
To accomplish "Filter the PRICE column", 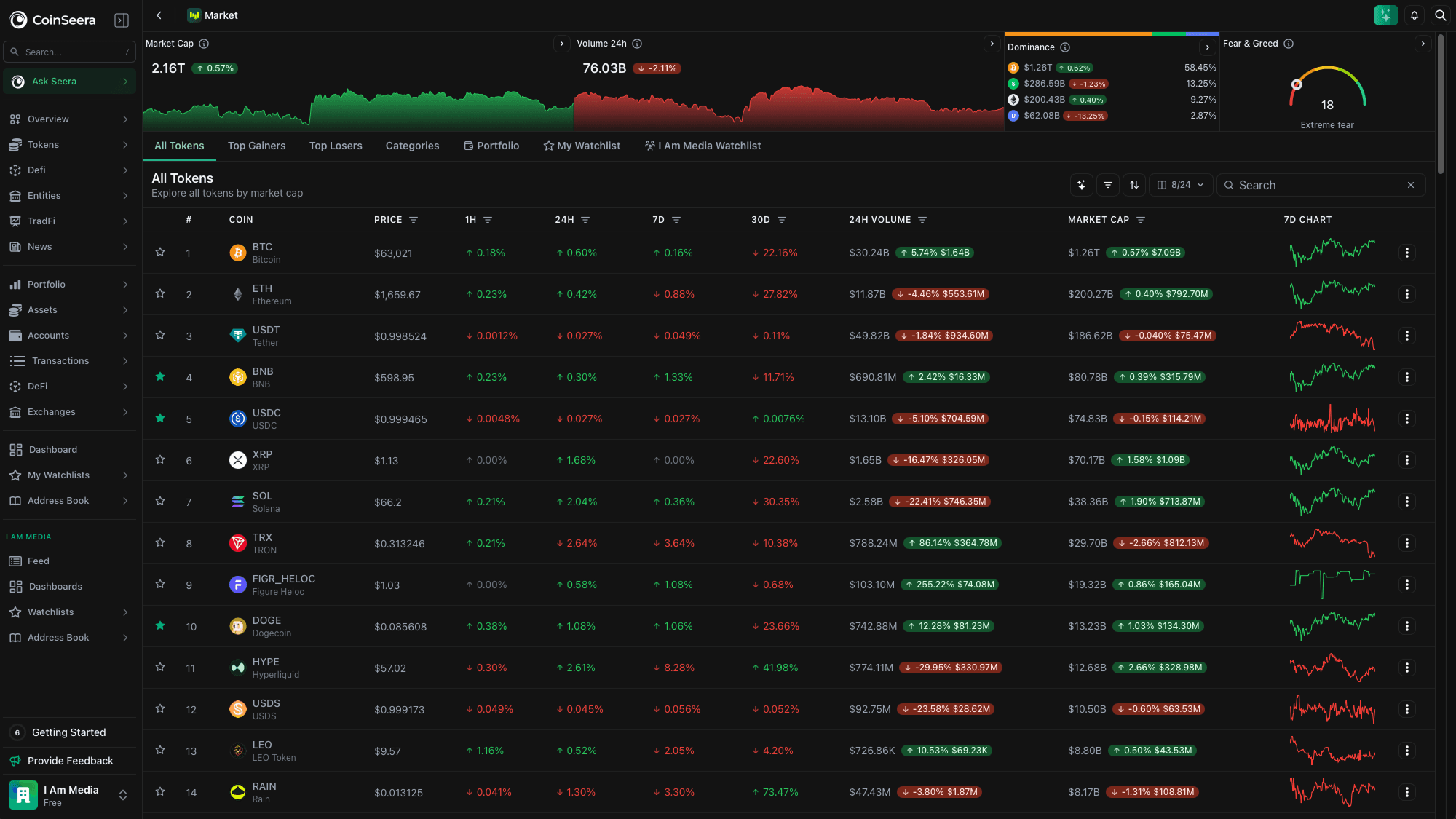I will tap(414, 220).
